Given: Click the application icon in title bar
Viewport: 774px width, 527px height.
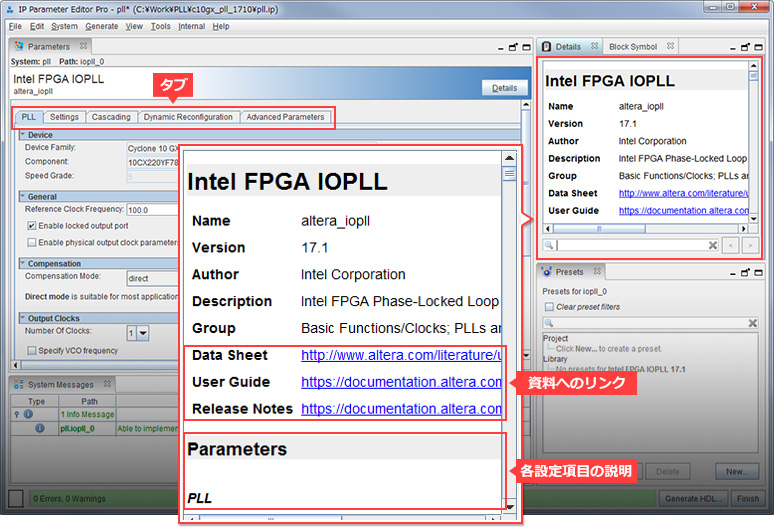Looking at the screenshot, I should 9,9.
